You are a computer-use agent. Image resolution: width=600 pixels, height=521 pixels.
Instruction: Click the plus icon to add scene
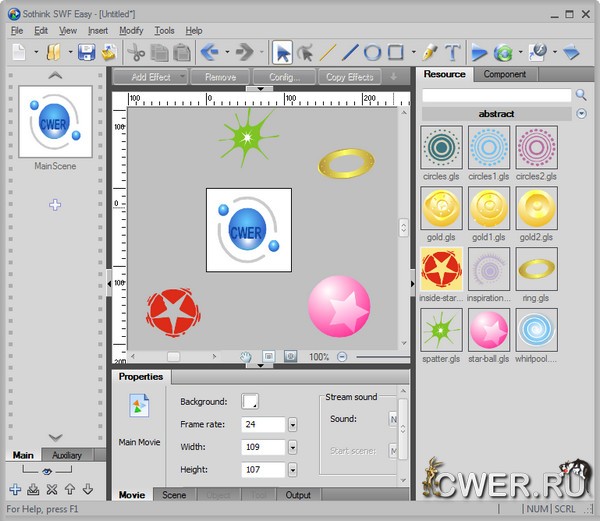click(15, 489)
